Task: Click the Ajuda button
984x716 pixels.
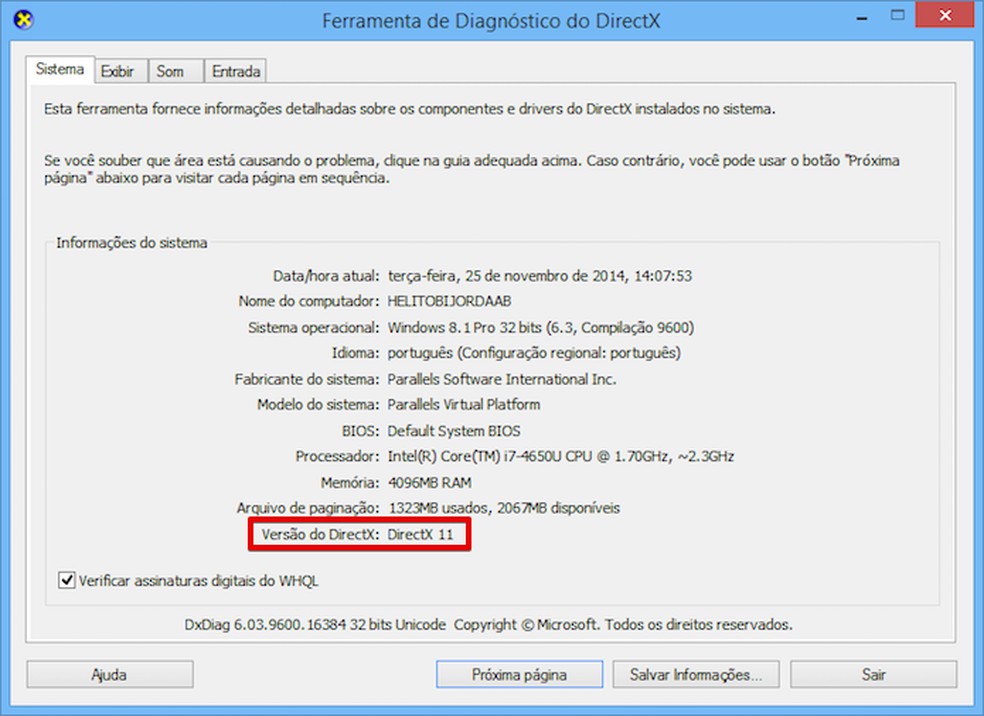Action: [109, 674]
